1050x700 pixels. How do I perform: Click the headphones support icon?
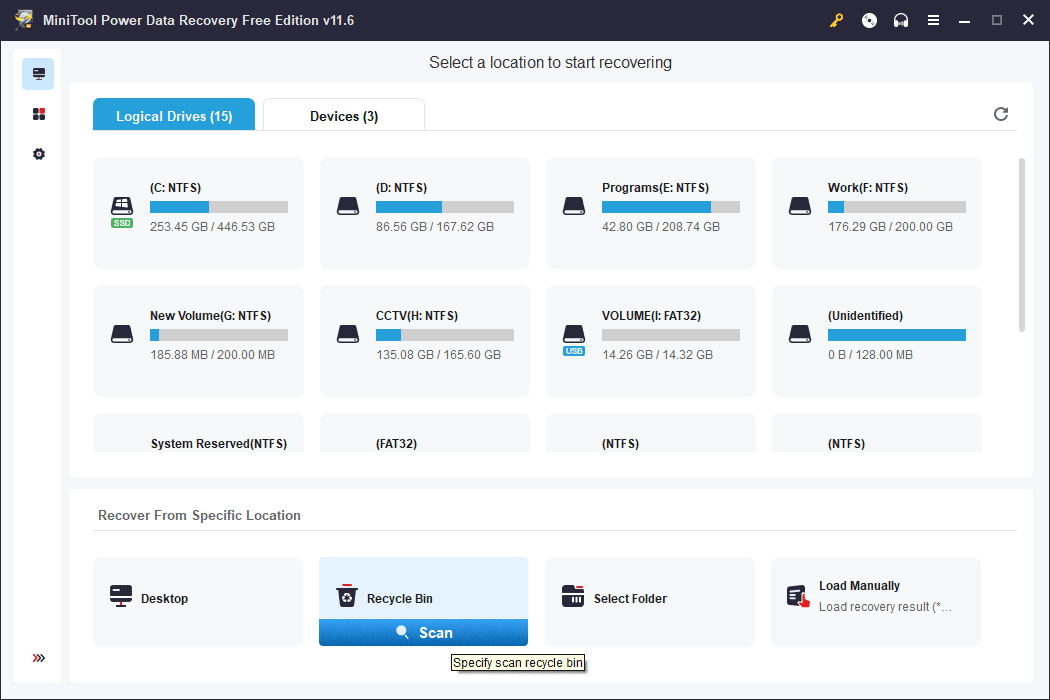[901, 20]
